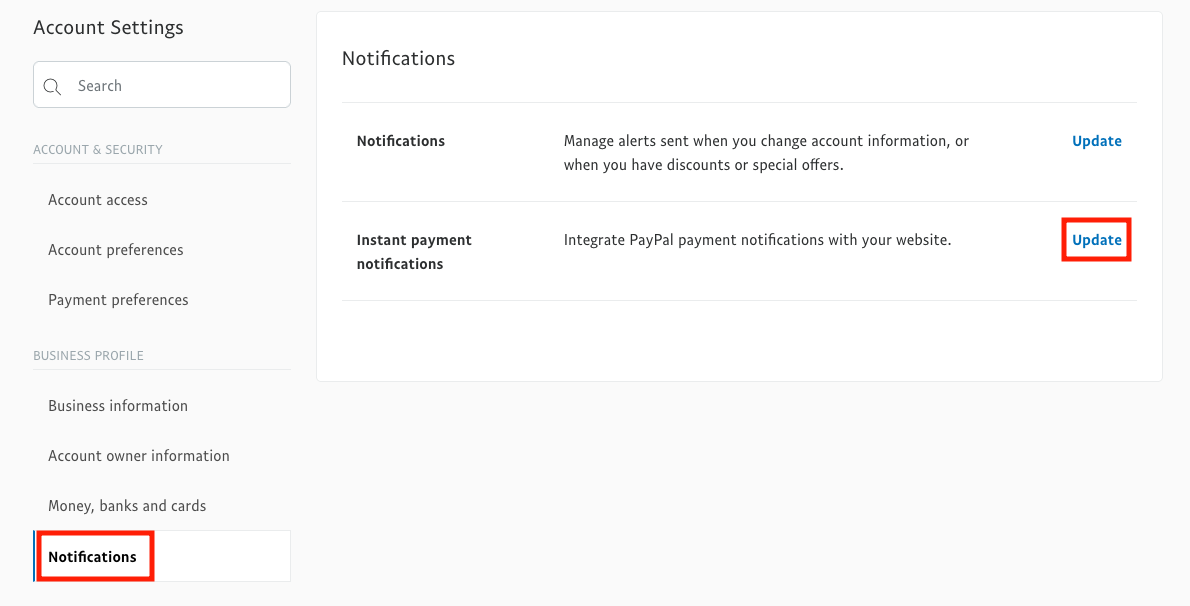Screen dimensions: 1190x606
Task: Go to Account preferences
Action: coord(116,250)
